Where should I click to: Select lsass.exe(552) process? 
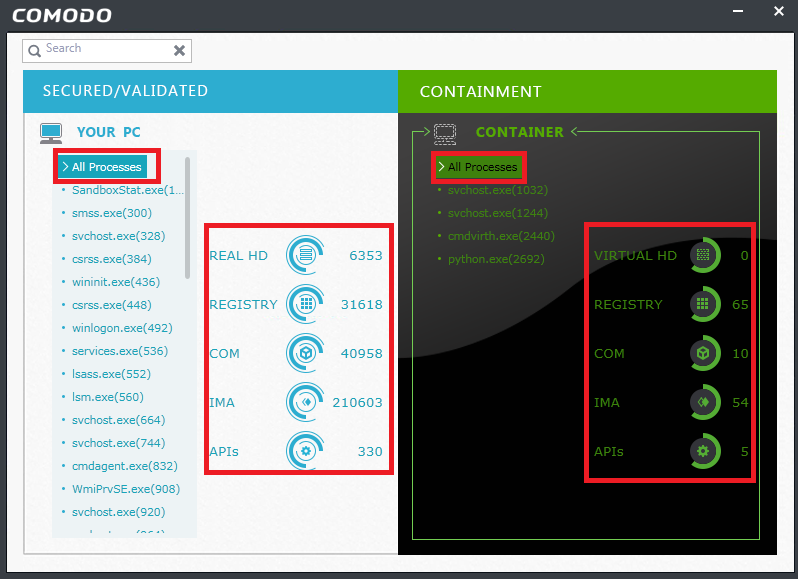point(111,374)
